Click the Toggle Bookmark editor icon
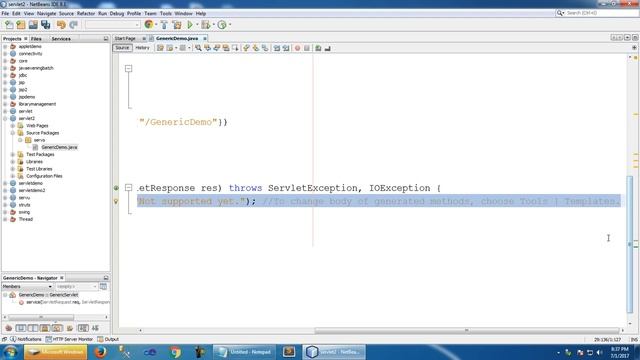Image resolution: width=640 pixels, height=360 pixels. tap(265, 48)
